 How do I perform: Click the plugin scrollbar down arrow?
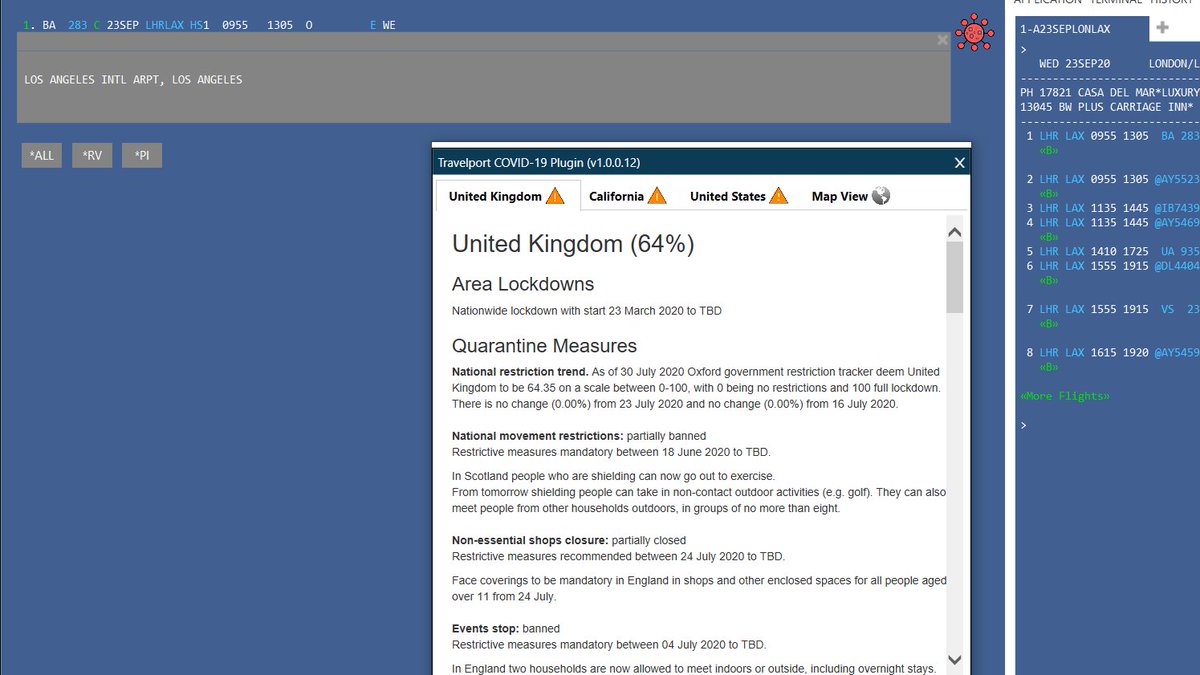pos(954,660)
